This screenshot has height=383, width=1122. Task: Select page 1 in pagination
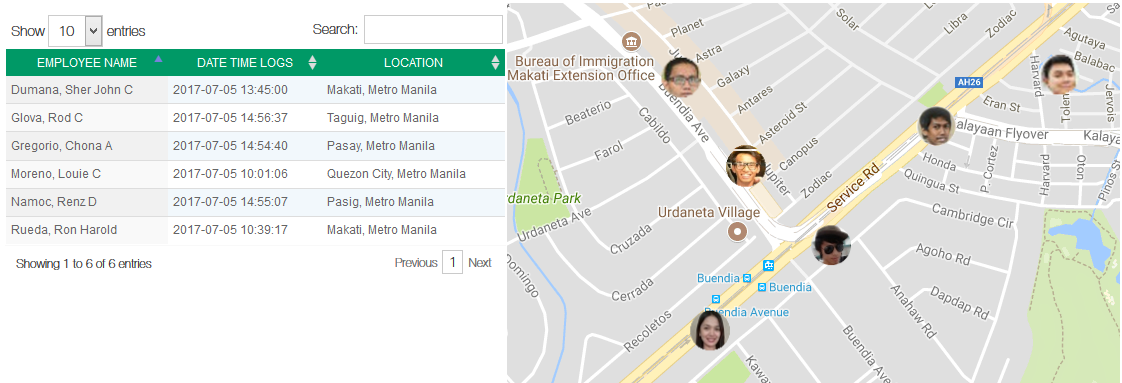[452, 263]
